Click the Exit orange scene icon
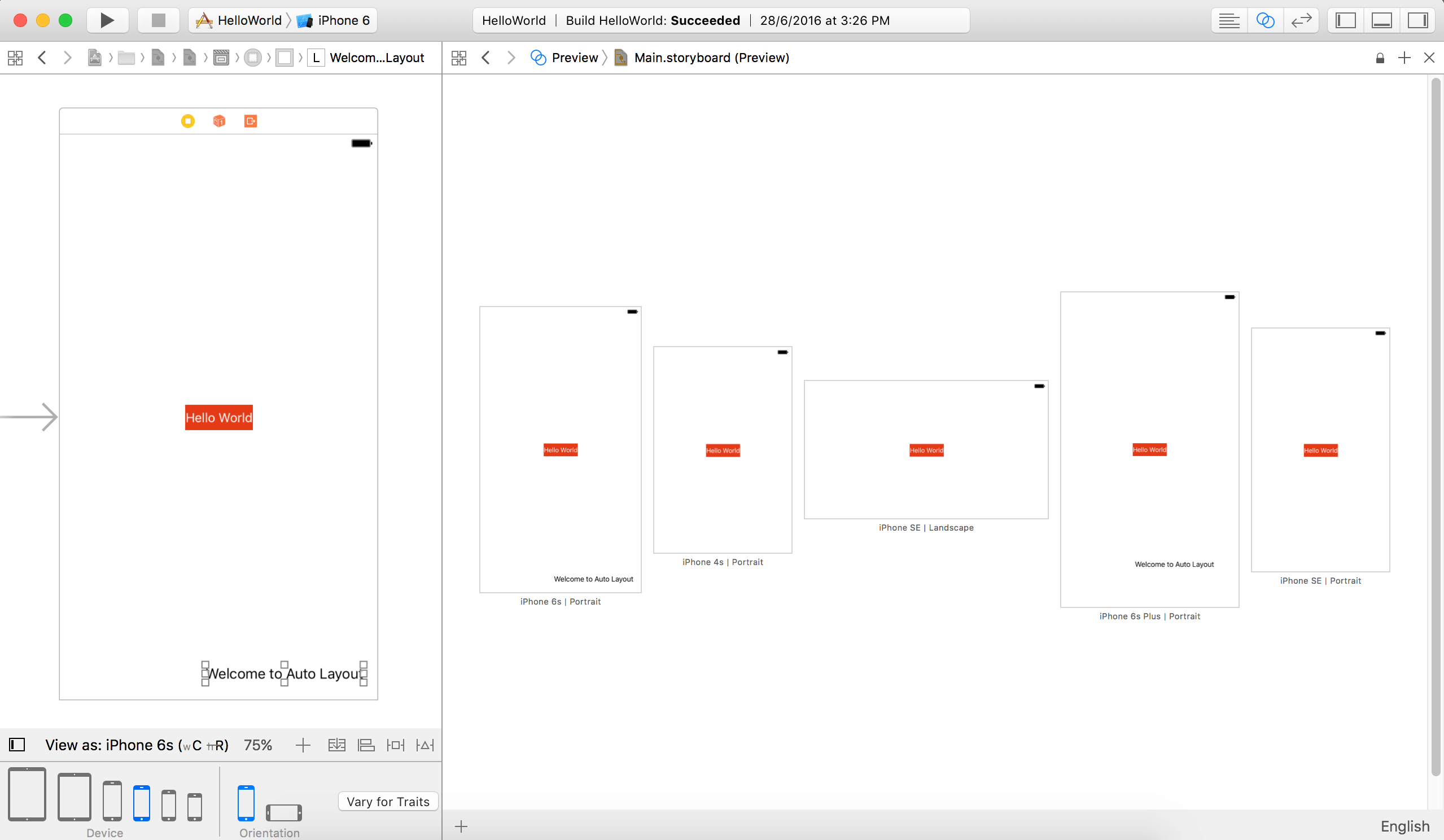The width and height of the screenshot is (1444, 840). tap(251, 121)
